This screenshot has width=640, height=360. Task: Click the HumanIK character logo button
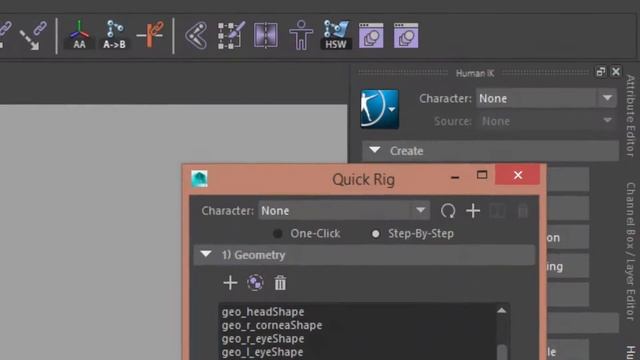tap(380, 109)
